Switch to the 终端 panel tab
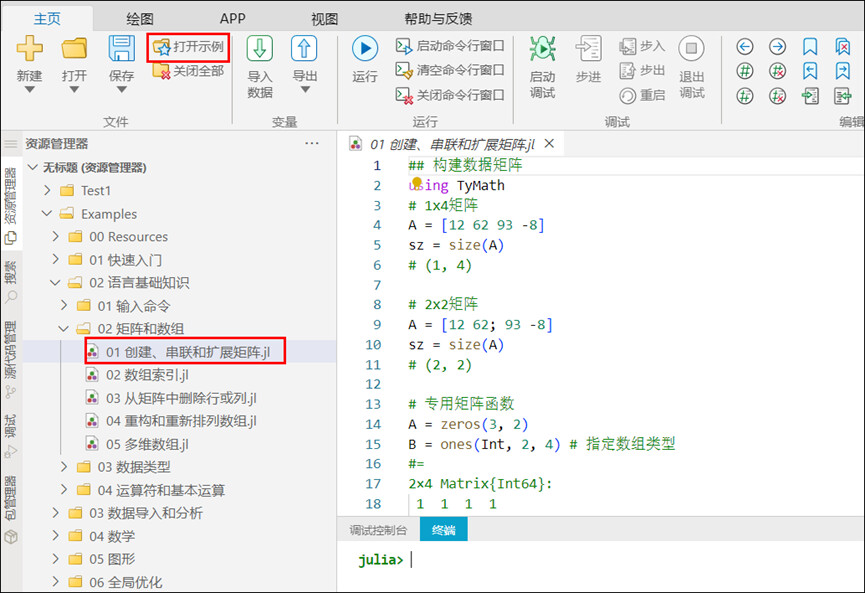 [444, 530]
